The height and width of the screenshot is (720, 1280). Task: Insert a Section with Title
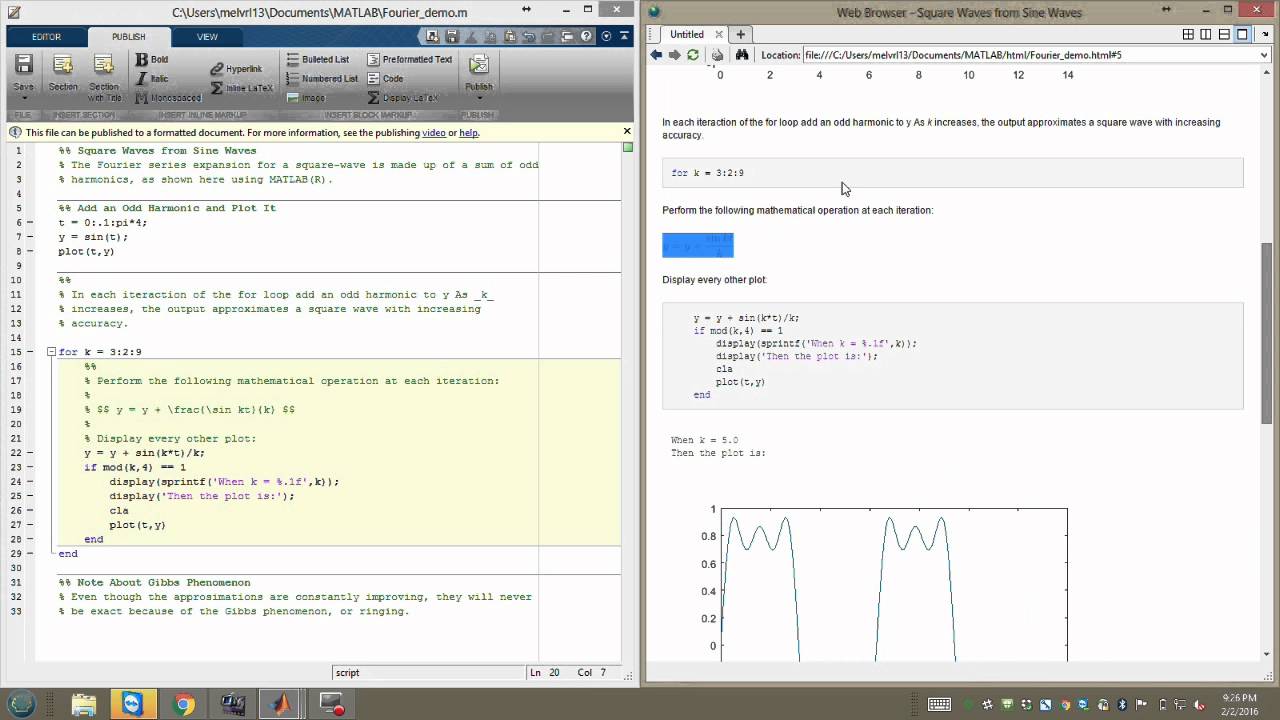[x=104, y=77]
